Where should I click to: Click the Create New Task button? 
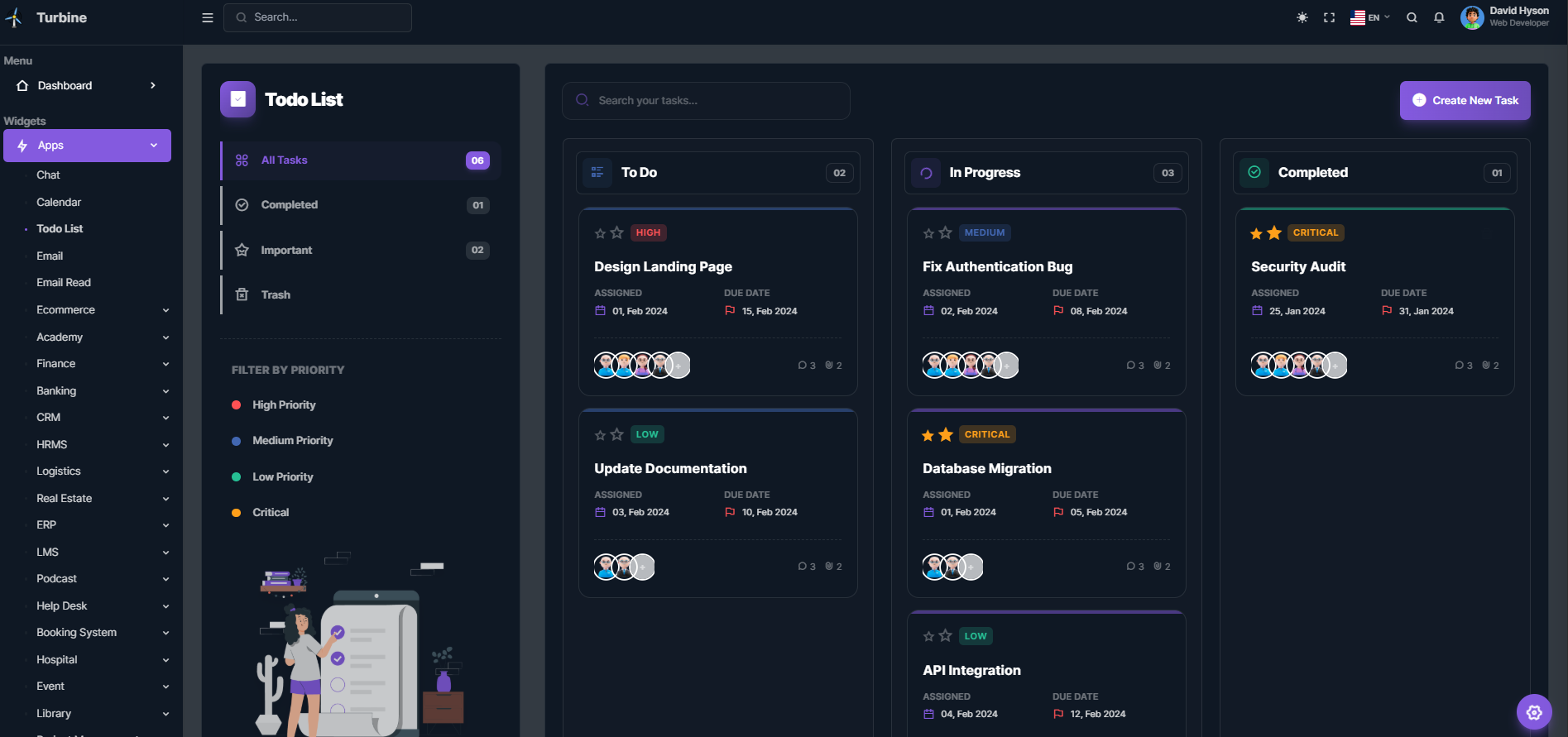pos(1465,100)
